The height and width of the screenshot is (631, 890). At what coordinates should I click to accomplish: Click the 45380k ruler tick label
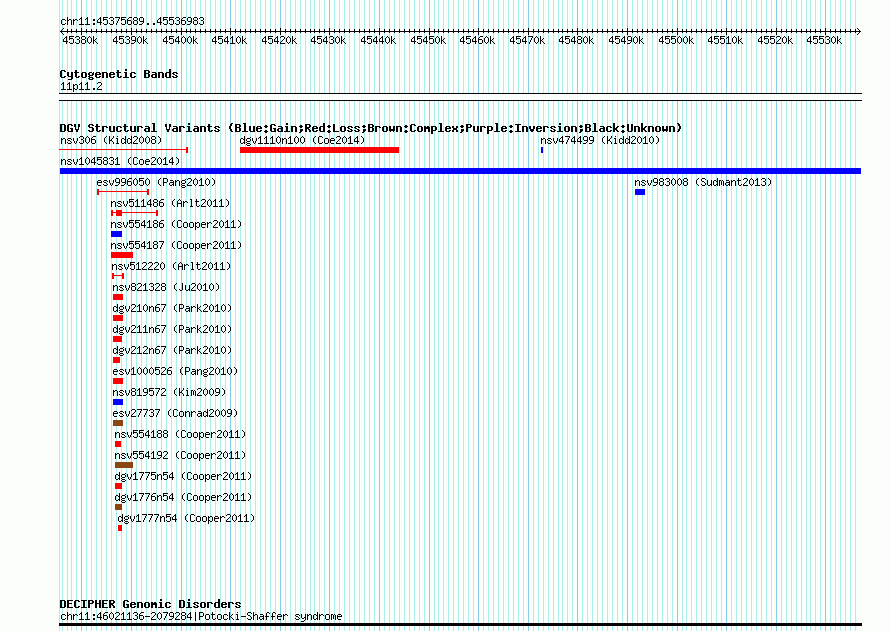click(x=80, y=40)
